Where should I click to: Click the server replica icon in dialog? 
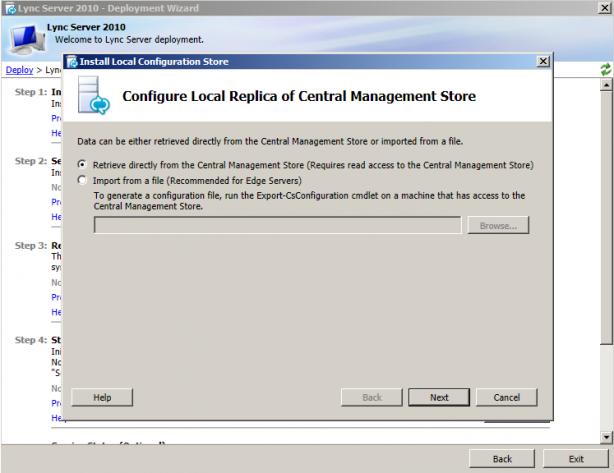[94, 96]
